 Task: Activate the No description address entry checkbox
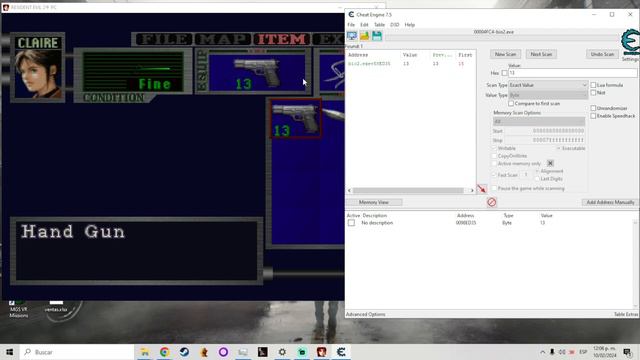[x=351, y=223]
